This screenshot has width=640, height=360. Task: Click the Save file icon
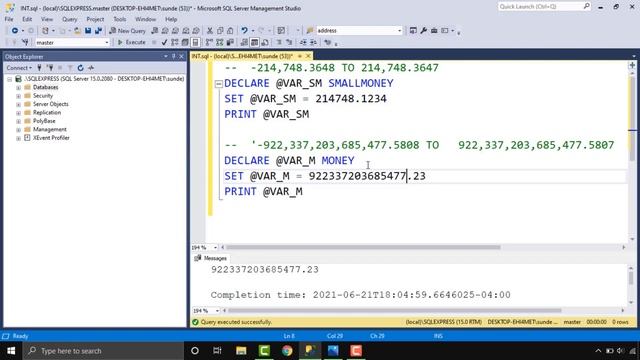pyautogui.click(x=88, y=31)
